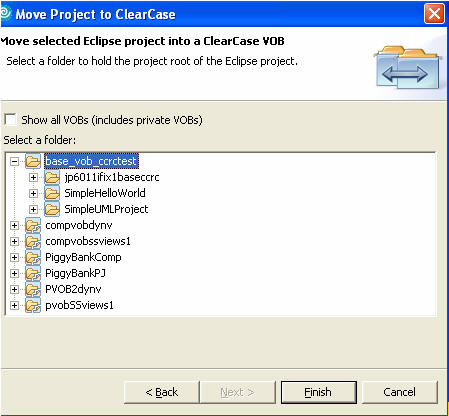Enable Show all VOBs checkbox
Screen dimensions: 449x416
coord(10,119)
